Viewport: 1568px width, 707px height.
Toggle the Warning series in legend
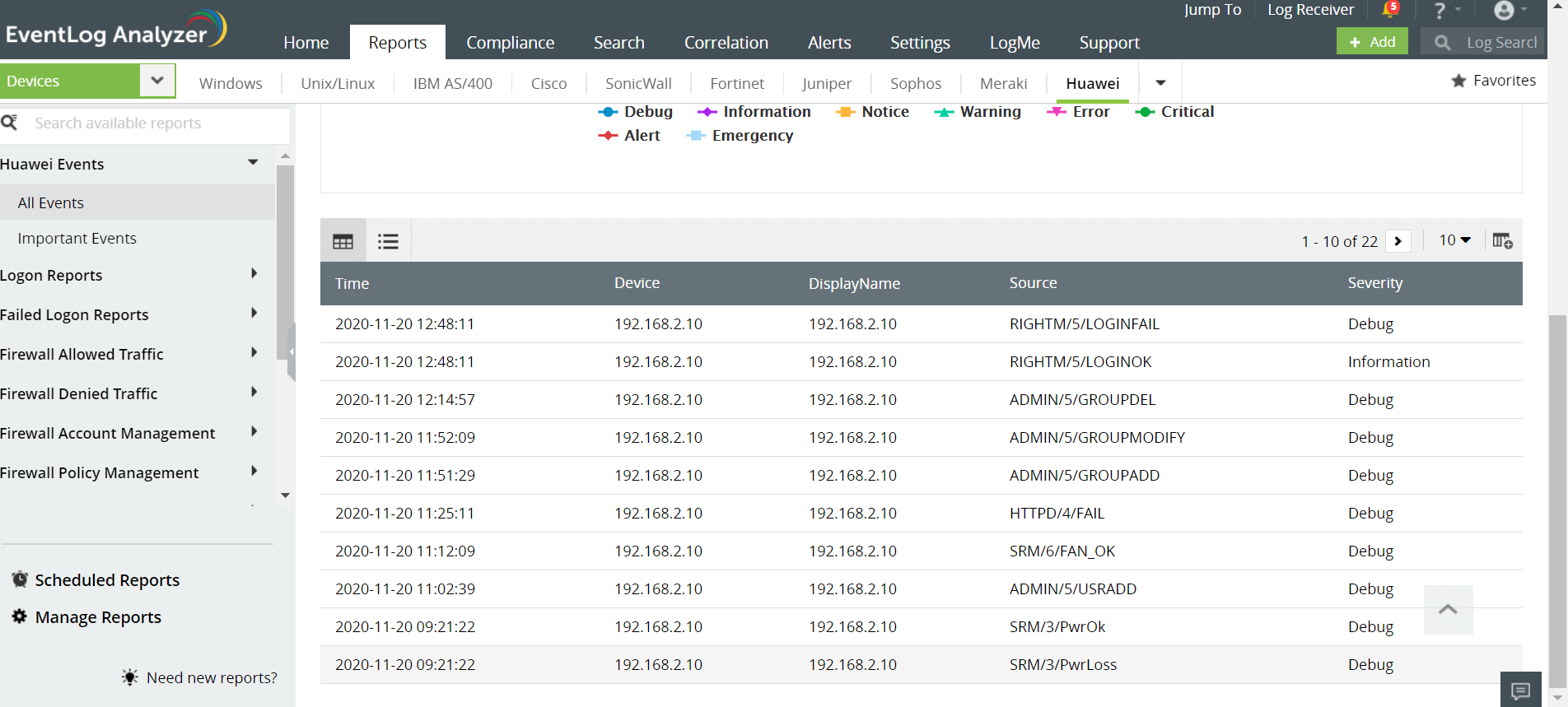[x=978, y=112]
